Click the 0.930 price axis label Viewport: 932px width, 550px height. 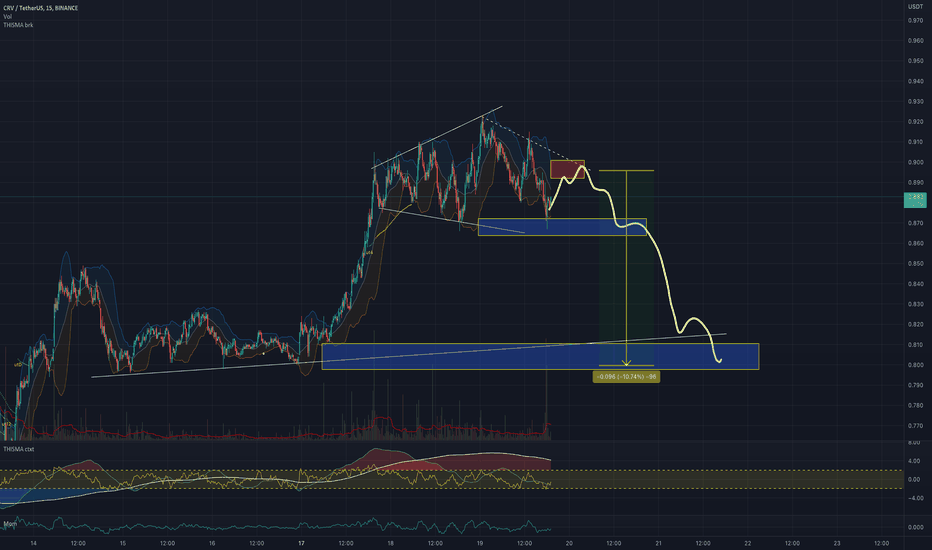[x=915, y=102]
